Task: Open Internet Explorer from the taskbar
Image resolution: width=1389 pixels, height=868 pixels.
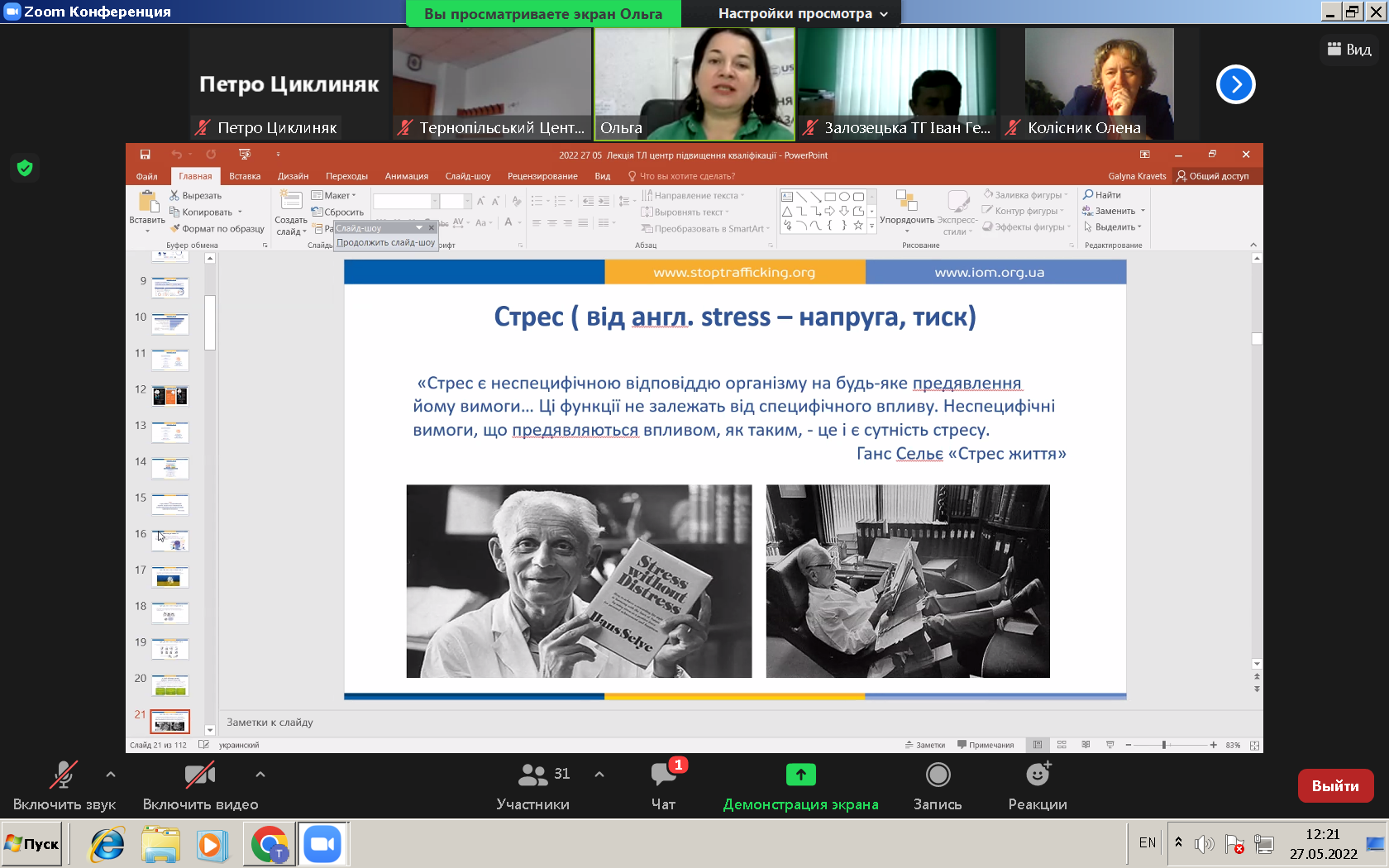Action: [x=107, y=844]
